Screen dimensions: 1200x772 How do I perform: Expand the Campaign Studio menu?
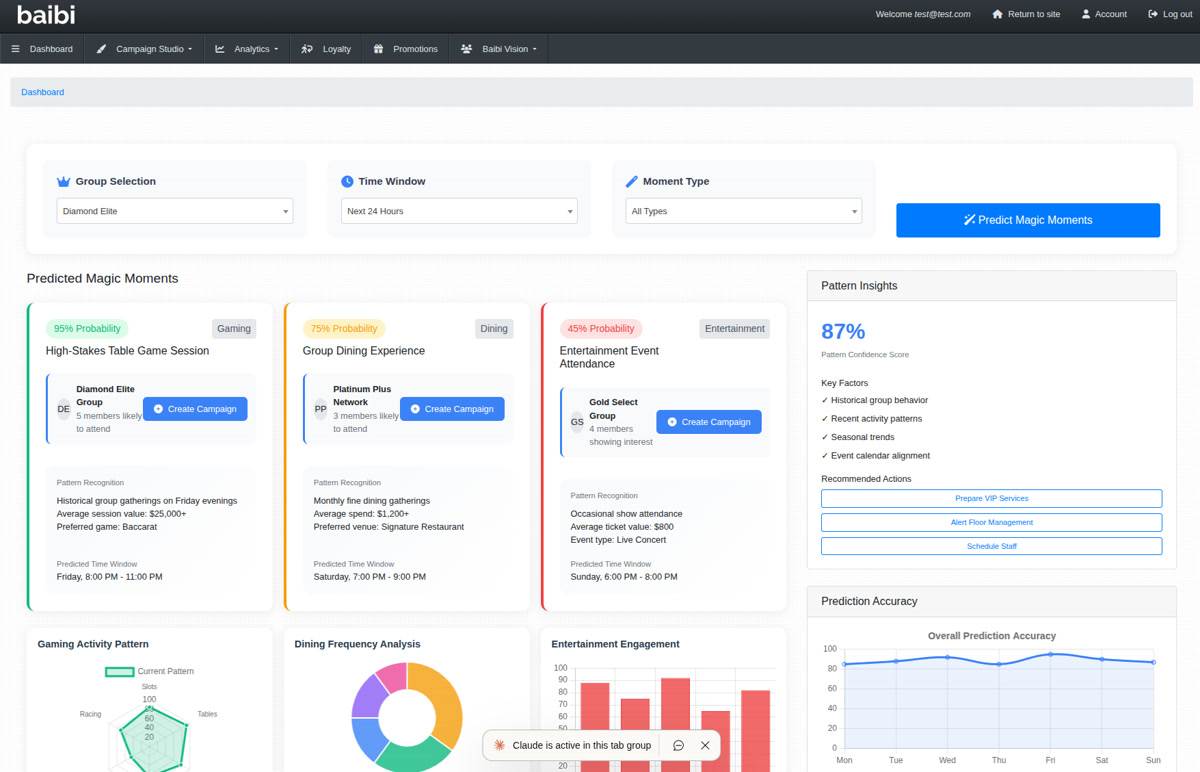pyautogui.click(x=145, y=49)
